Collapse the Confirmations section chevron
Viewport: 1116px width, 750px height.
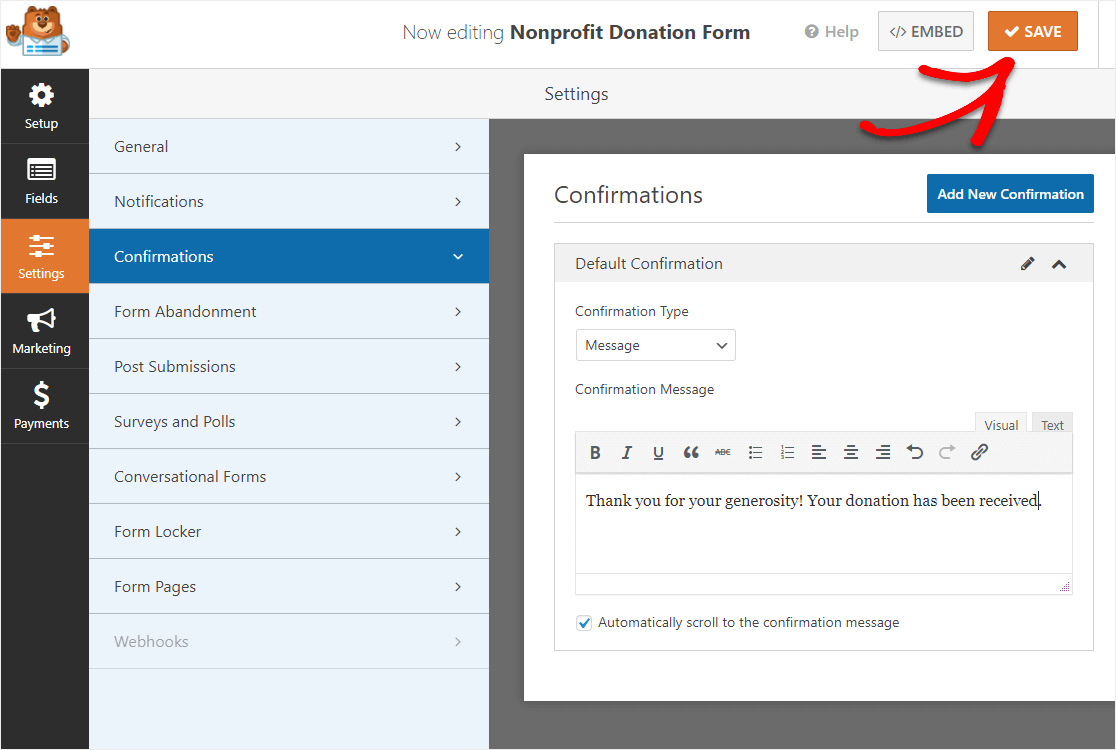click(x=458, y=257)
